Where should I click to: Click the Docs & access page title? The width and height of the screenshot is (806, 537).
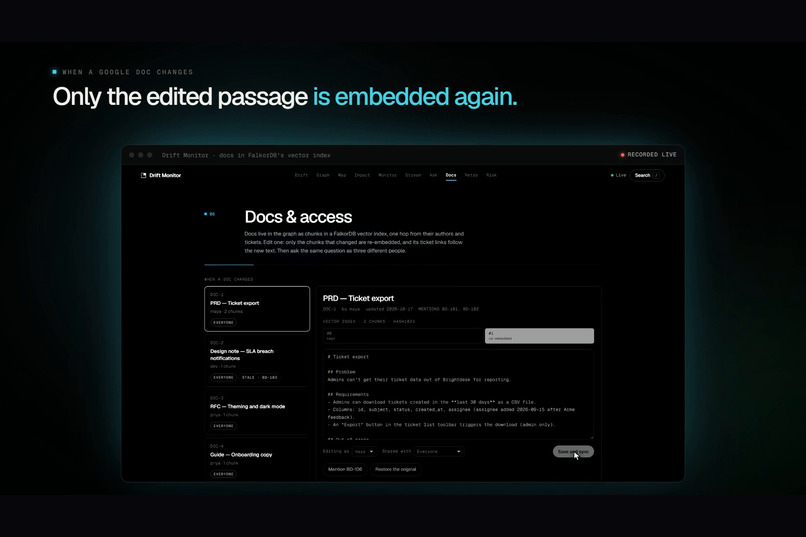[x=298, y=217]
